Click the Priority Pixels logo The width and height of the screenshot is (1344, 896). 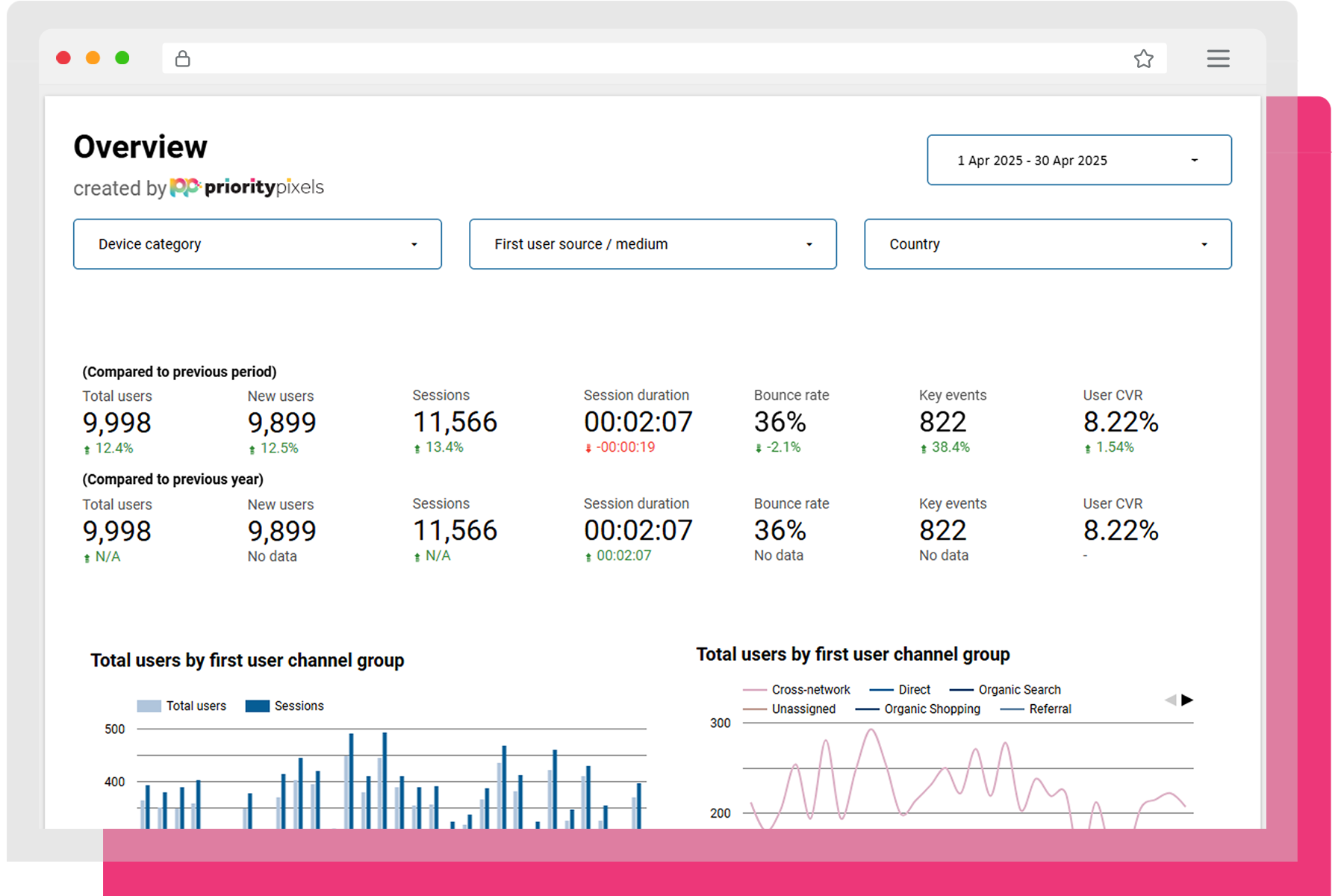coord(247,187)
